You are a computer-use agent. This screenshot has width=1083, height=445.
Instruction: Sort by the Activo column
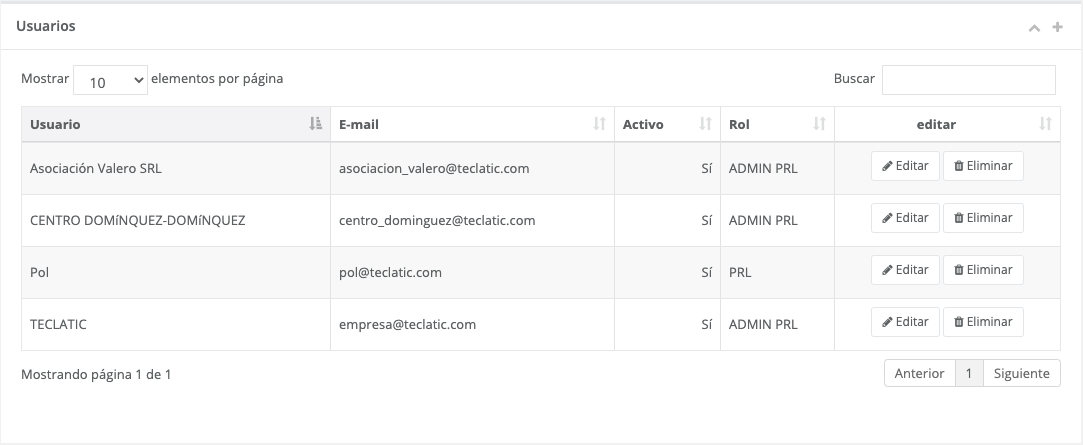[x=705, y=125]
